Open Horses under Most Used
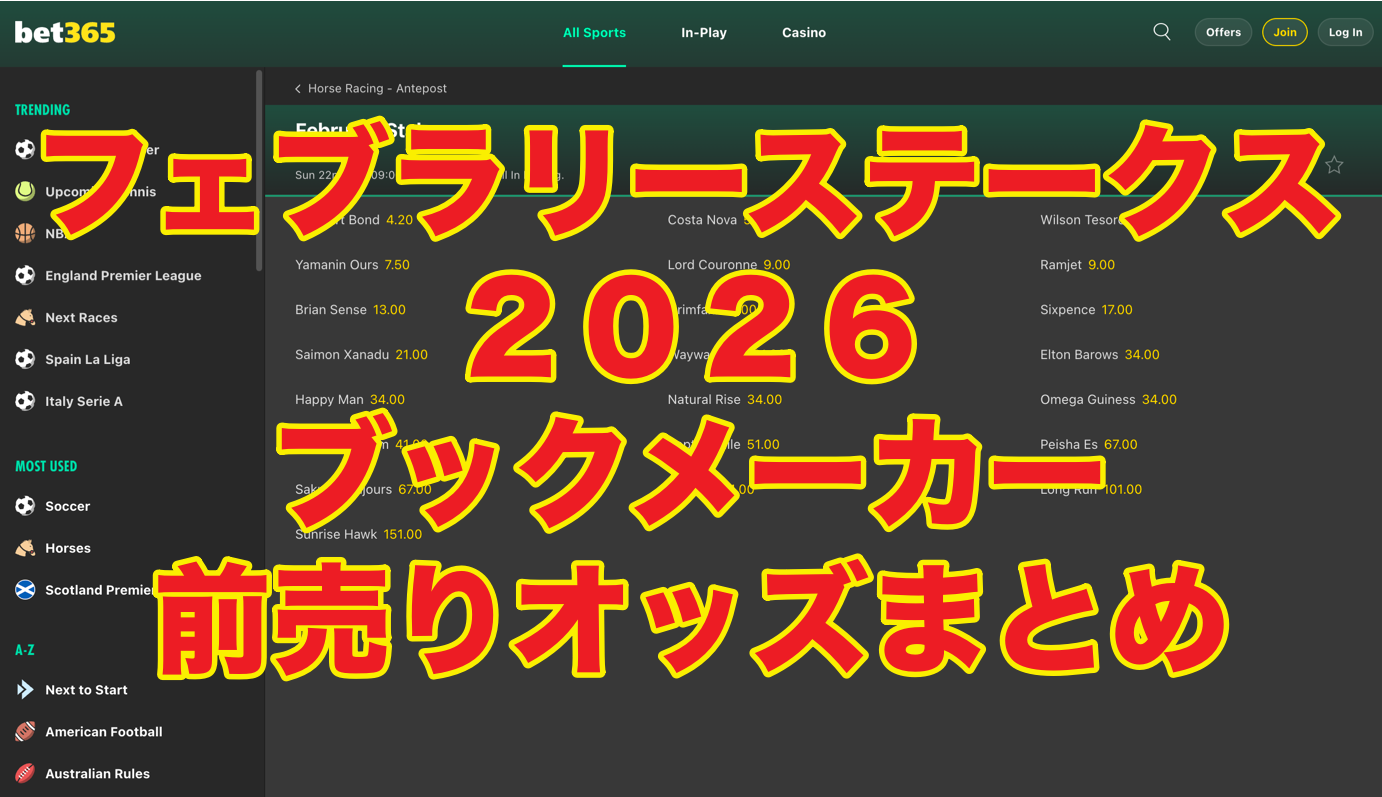1382x797 pixels. tap(67, 549)
